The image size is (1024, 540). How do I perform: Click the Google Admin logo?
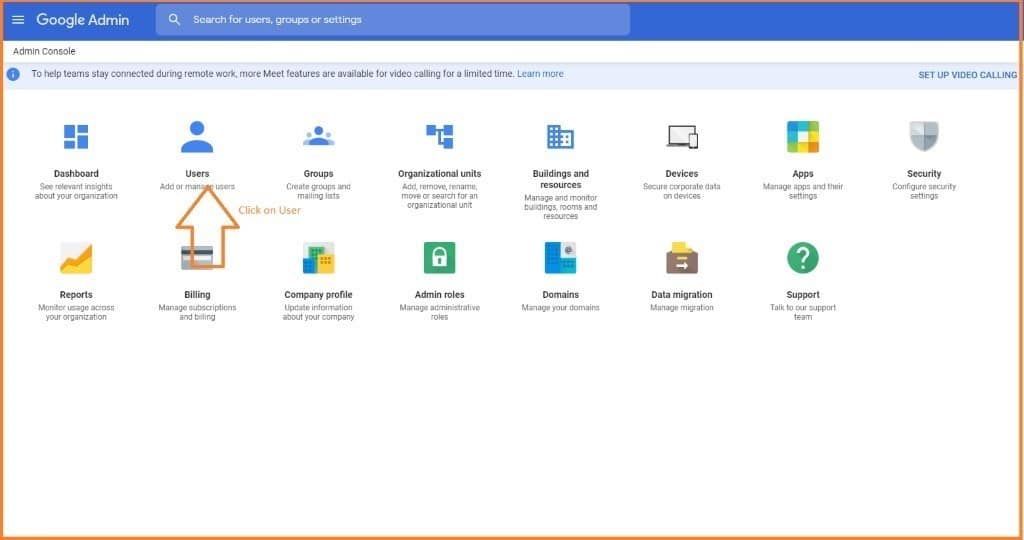(83, 20)
